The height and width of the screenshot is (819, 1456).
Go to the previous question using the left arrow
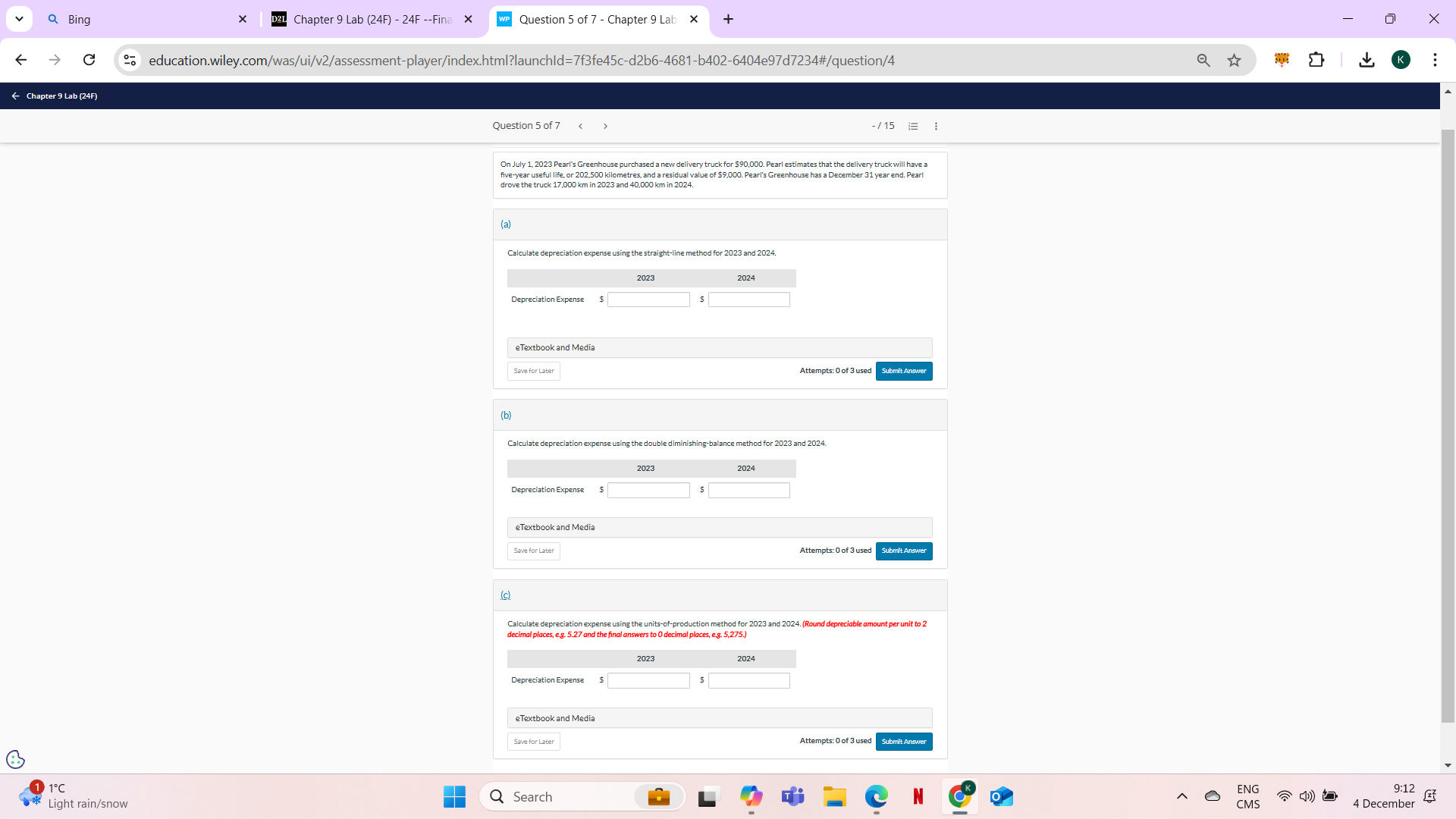[581, 126]
